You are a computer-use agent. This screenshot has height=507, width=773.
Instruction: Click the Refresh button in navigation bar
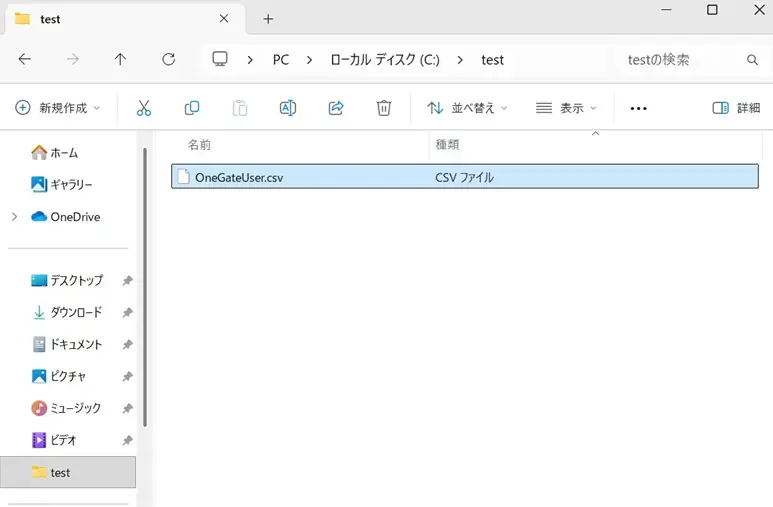coord(168,60)
